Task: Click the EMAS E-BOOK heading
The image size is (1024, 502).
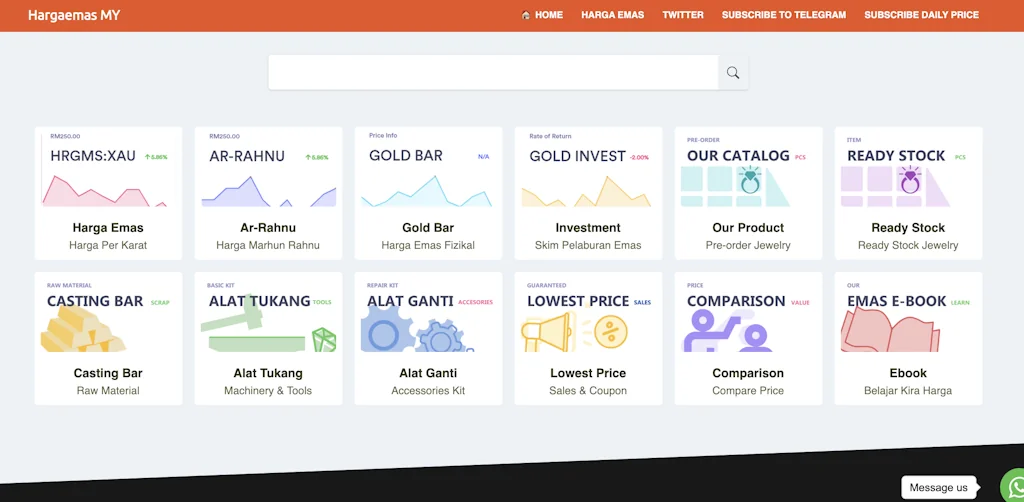Action: [897, 302]
